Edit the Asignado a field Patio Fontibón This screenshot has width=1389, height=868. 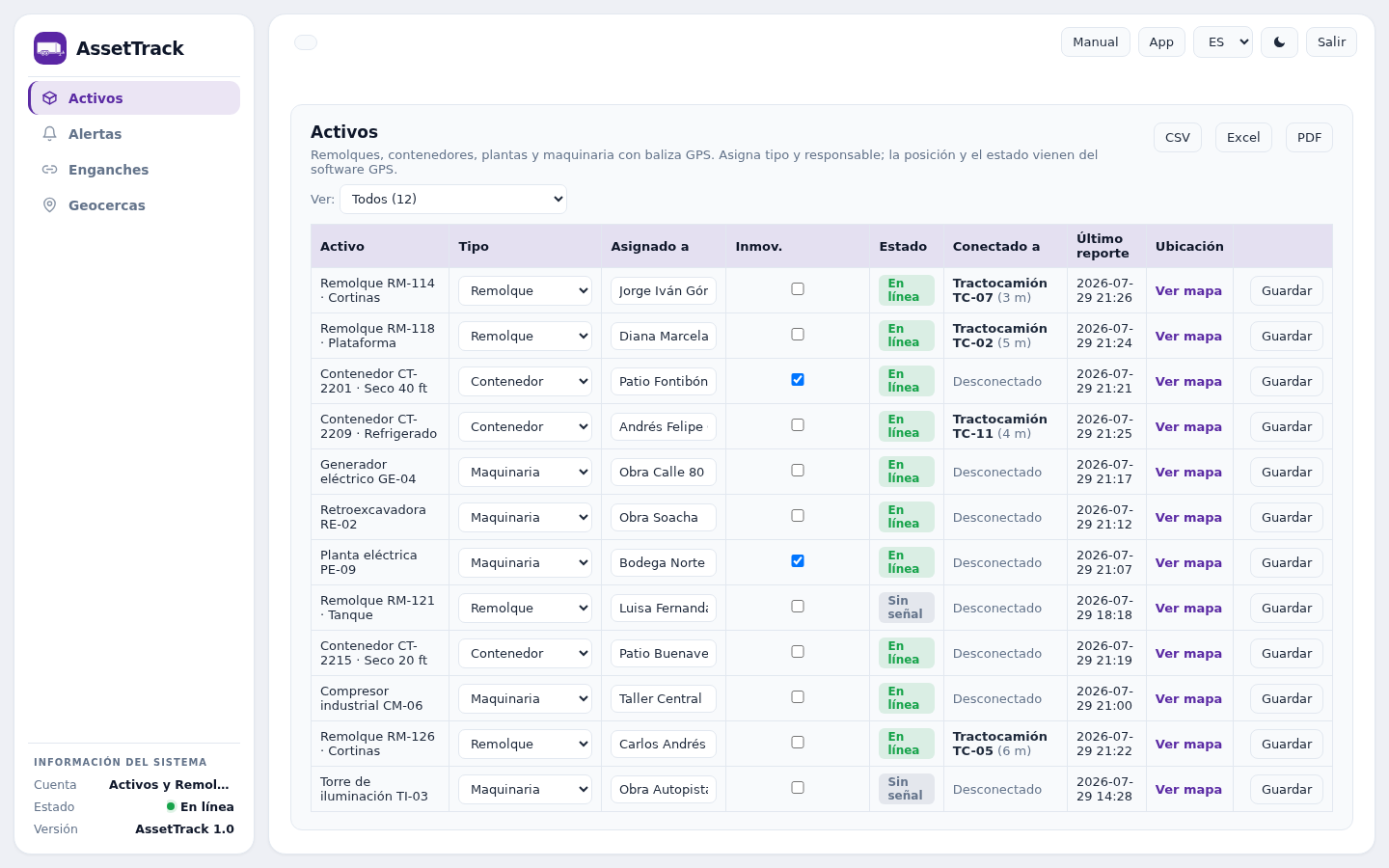click(664, 382)
